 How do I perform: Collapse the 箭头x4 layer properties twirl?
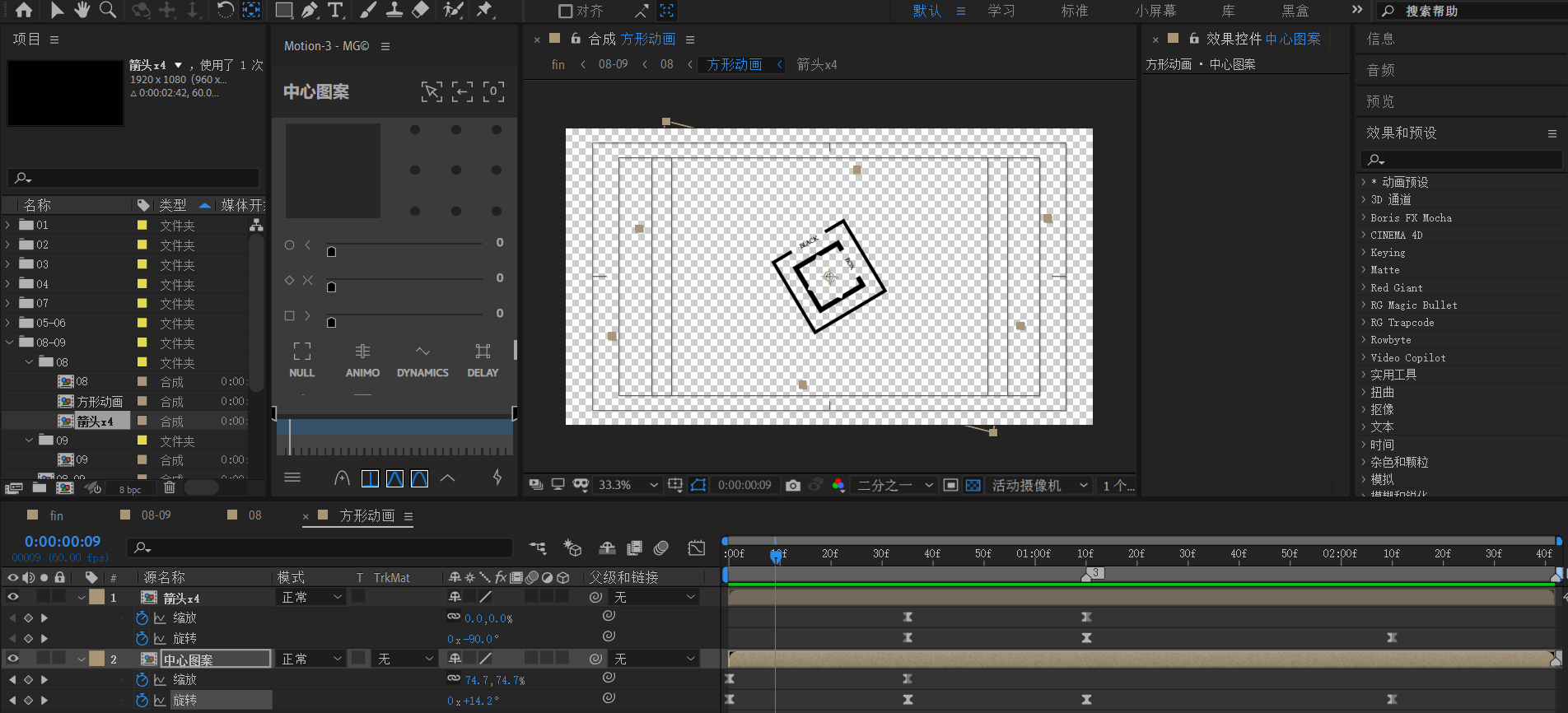(82, 597)
